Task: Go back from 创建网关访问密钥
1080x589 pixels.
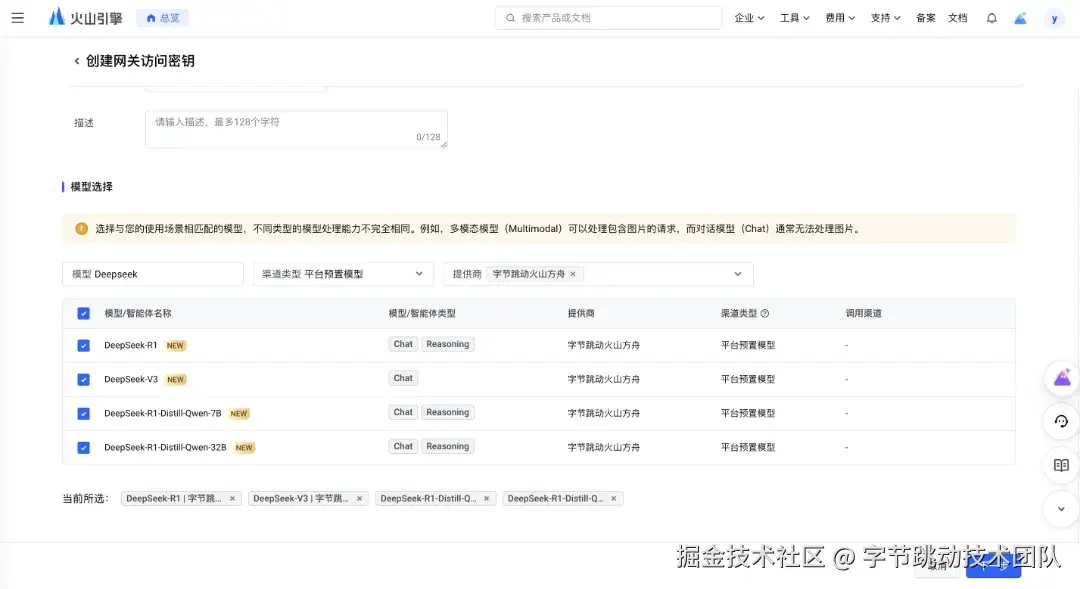Action: (x=76, y=61)
